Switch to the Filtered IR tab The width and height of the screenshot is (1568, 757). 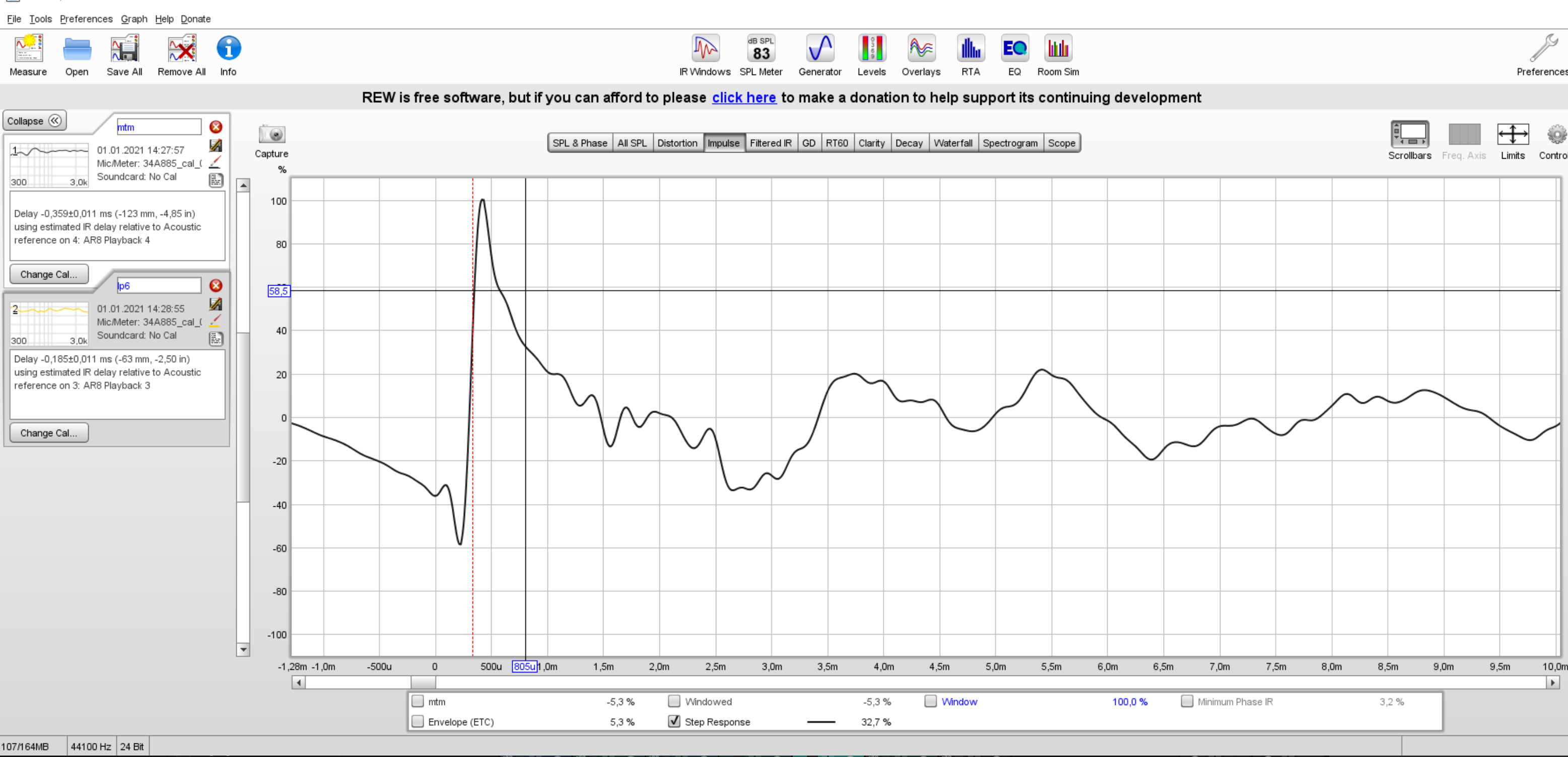pyautogui.click(x=771, y=143)
